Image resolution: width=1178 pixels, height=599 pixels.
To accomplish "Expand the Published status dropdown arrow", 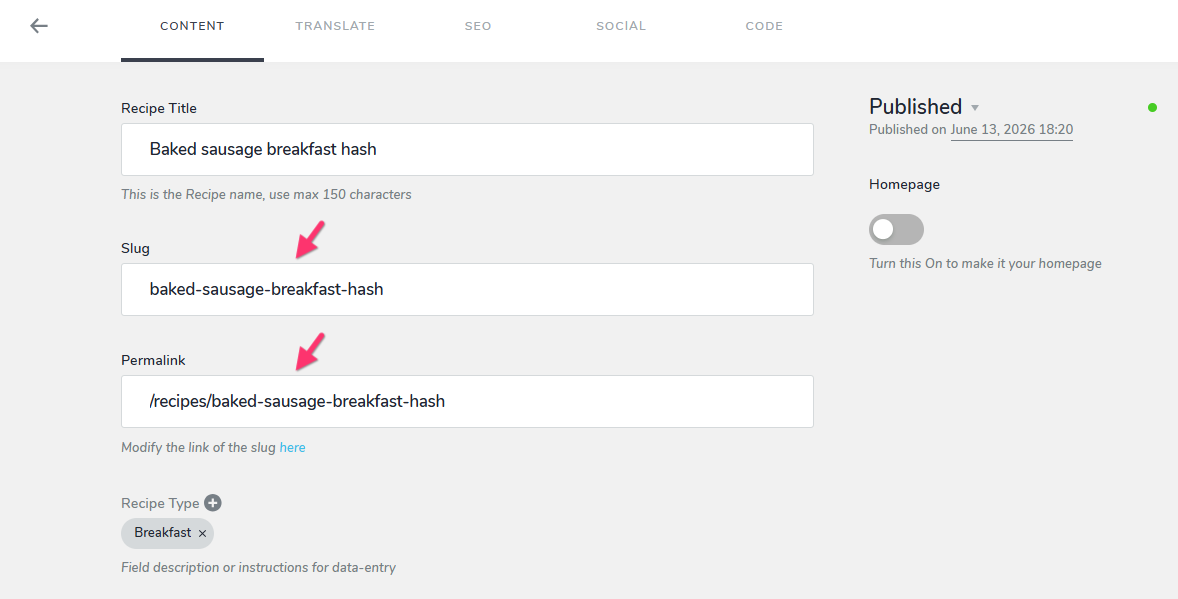I will pyautogui.click(x=975, y=107).
